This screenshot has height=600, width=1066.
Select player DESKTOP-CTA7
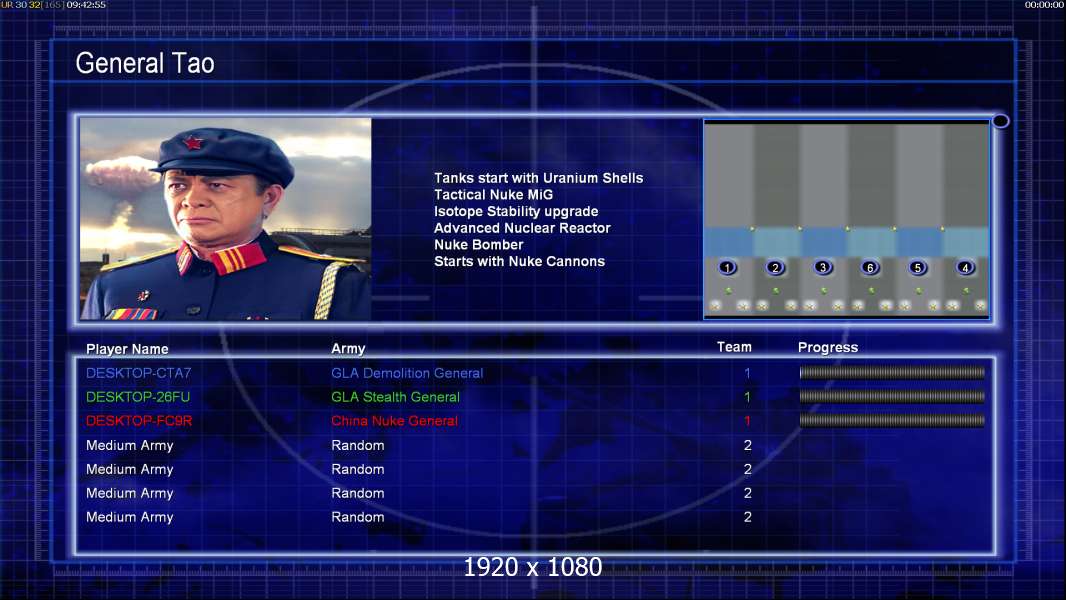click(x=139, y=373)
